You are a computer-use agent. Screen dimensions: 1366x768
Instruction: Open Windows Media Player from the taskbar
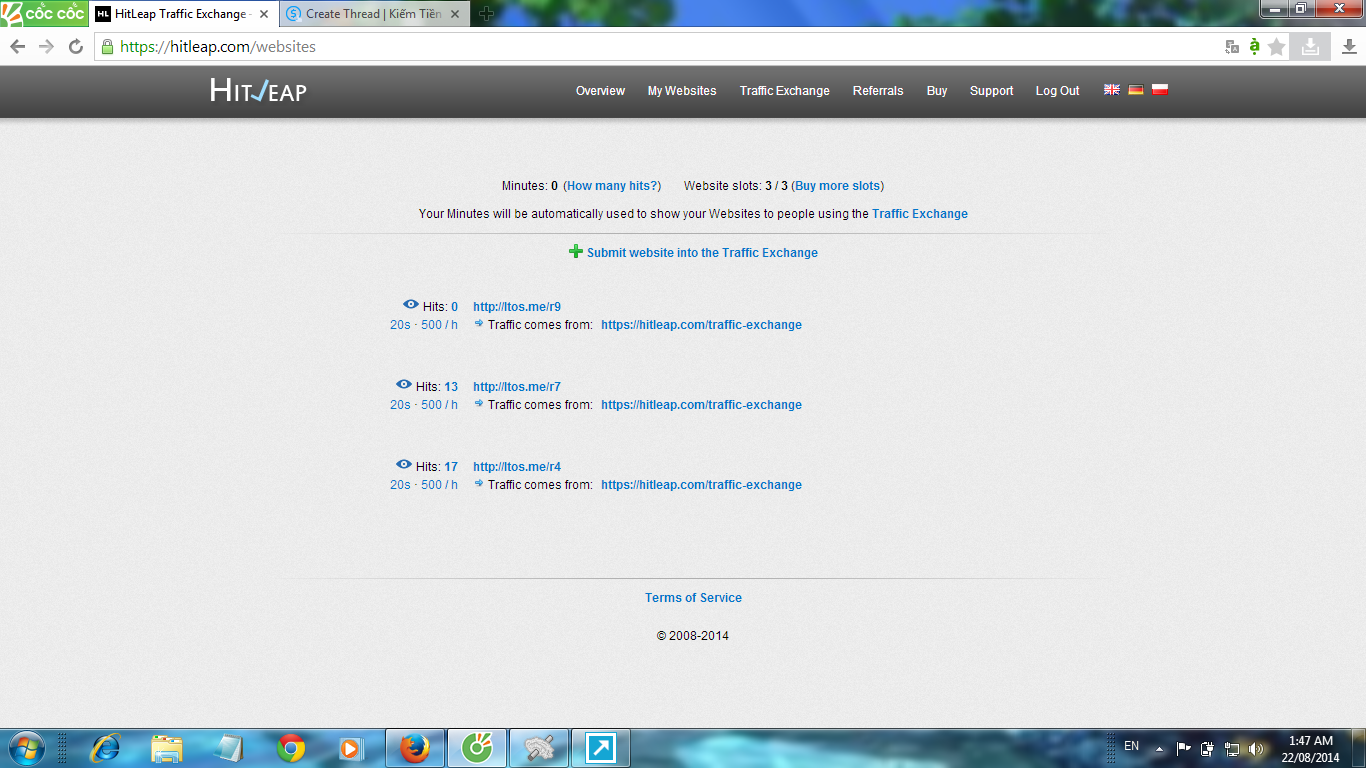pyautogui.click(x=351, y=748)
